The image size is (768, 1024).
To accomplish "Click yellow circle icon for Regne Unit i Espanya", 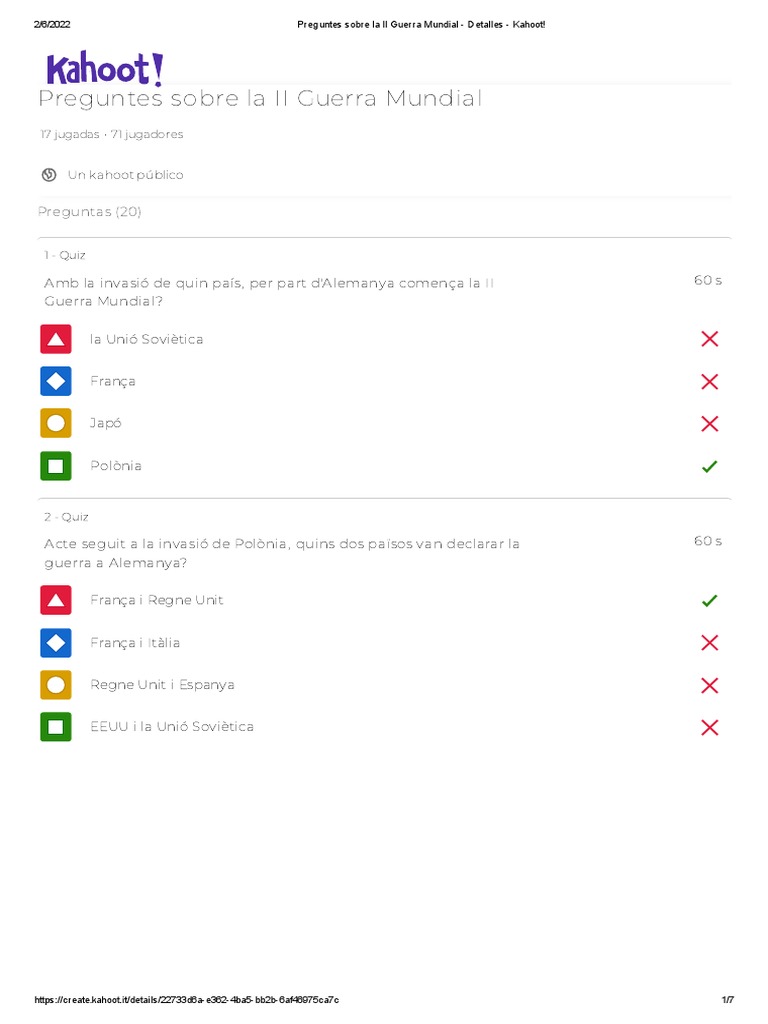I will tap(56, 685).
